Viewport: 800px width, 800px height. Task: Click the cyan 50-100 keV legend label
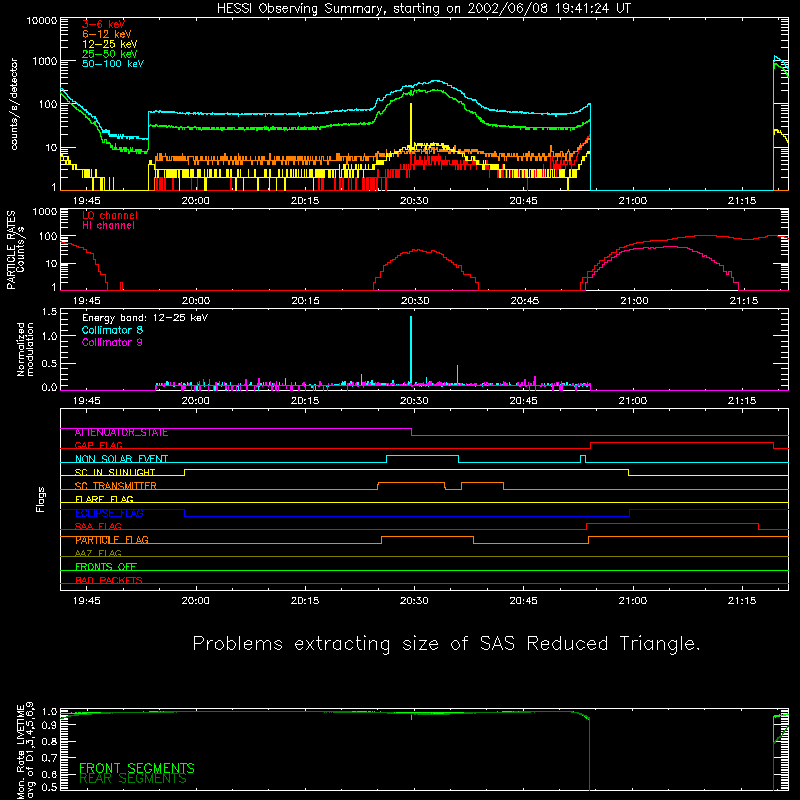tap(113, 63)
